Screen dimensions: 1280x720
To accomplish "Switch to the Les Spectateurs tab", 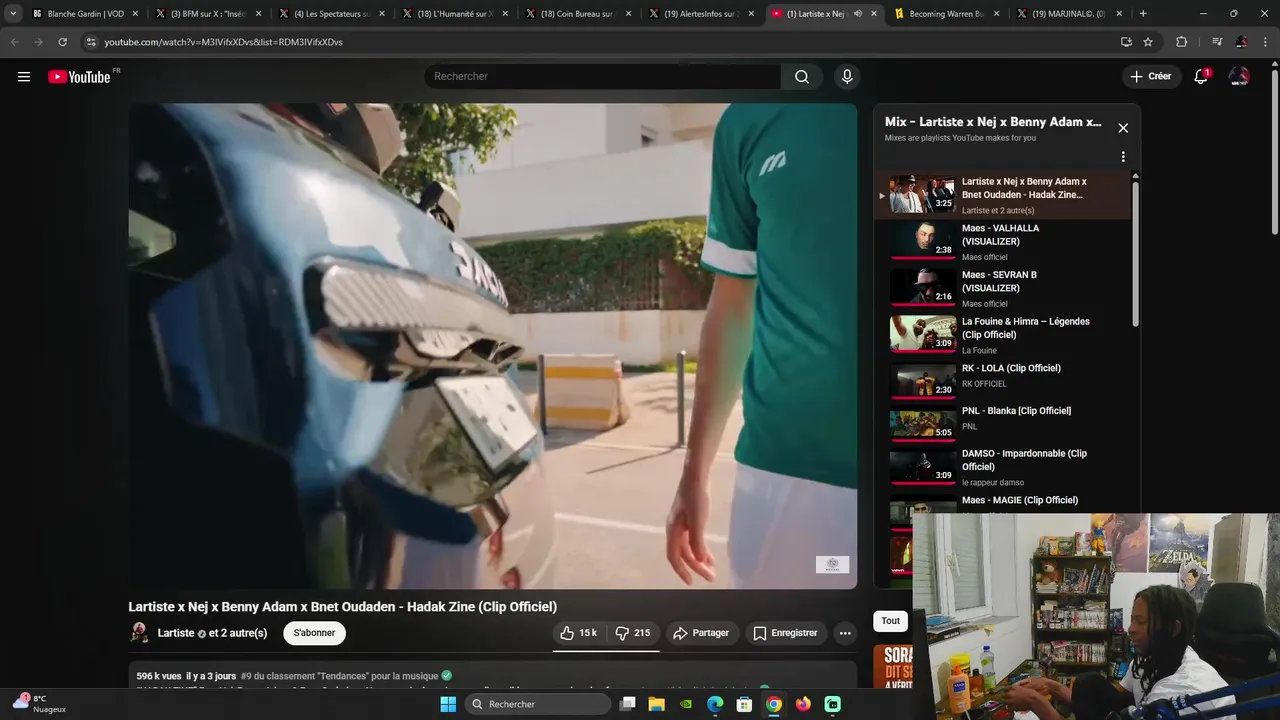I will (x=332, y=14).
